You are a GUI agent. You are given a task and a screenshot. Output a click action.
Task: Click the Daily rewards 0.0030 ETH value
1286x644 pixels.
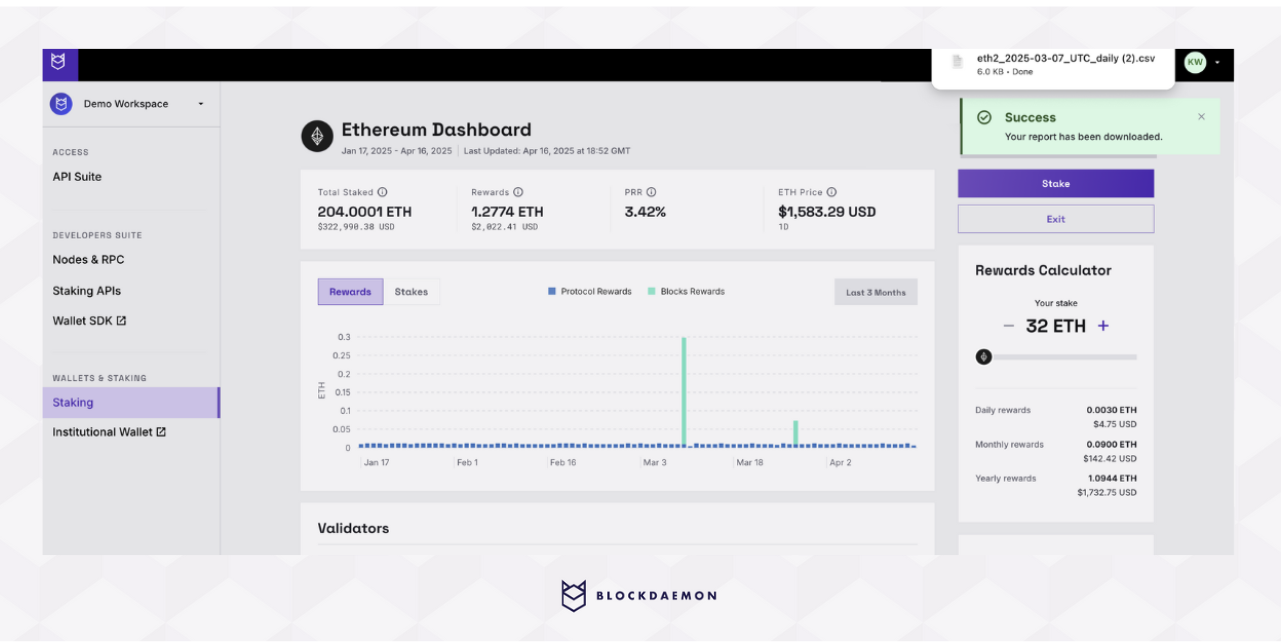pyautogui.click(x=1112, y=410)
